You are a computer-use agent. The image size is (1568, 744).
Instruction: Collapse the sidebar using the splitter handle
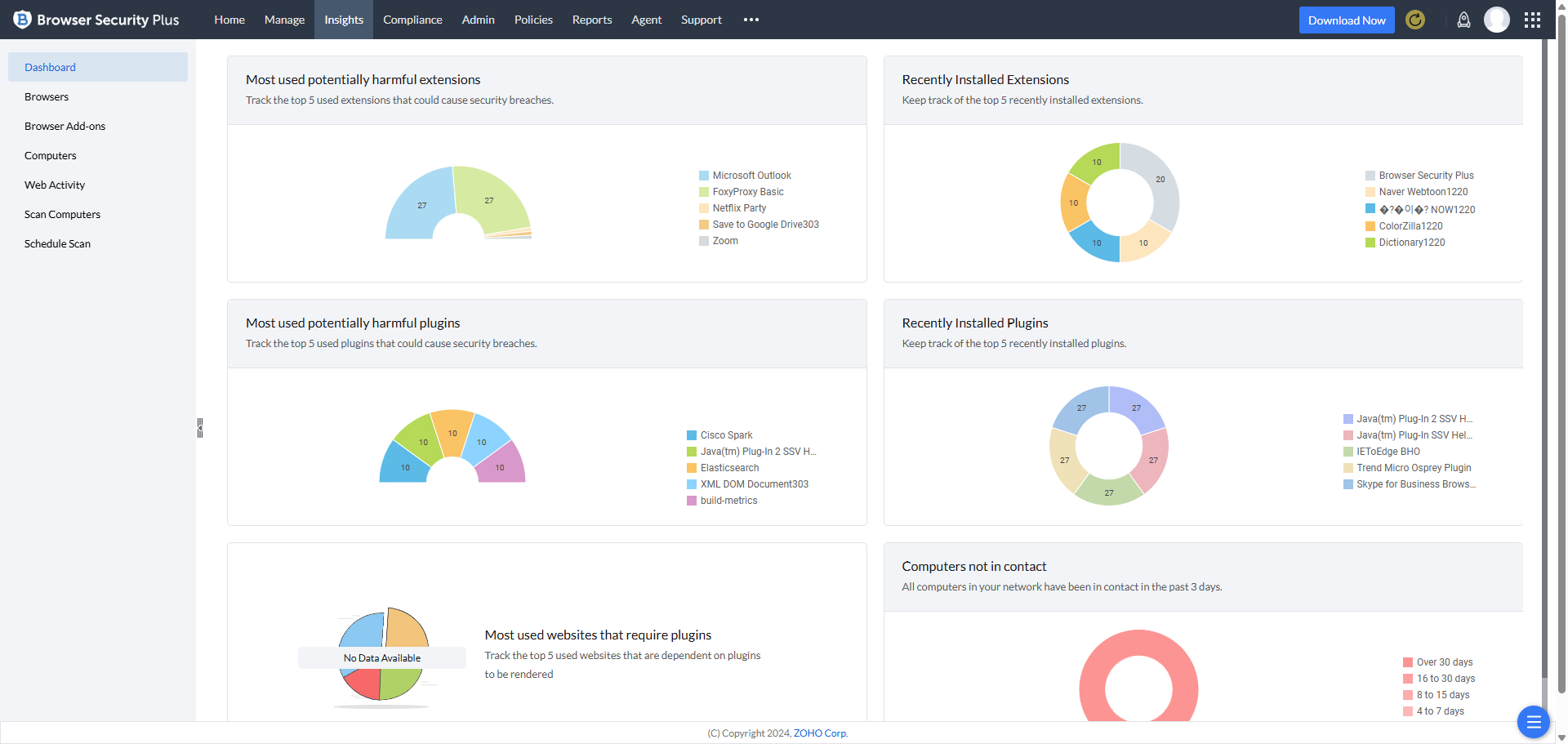coord(199,428)
